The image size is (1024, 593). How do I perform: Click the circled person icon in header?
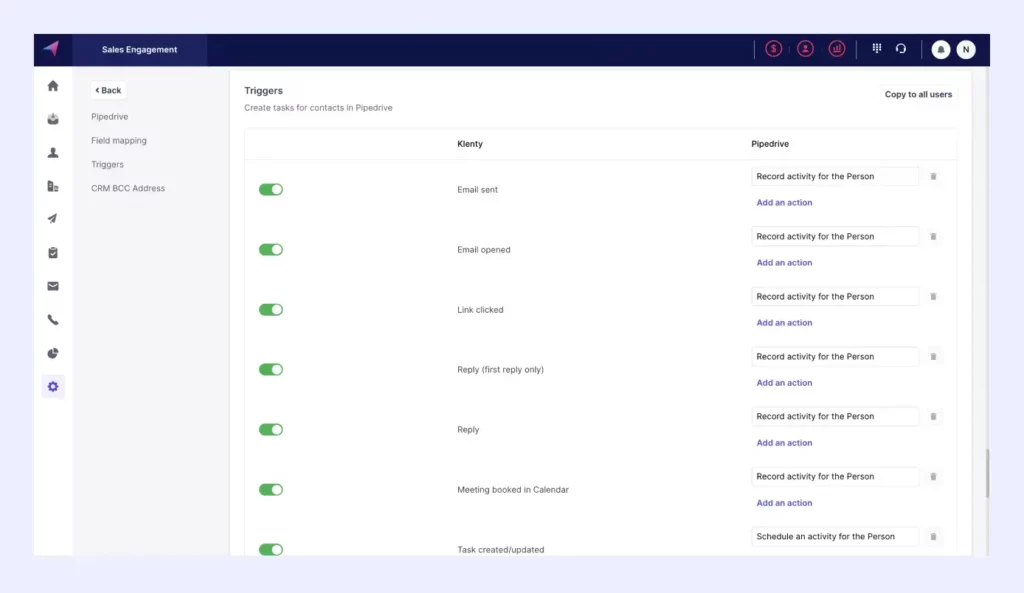point(805,49)
